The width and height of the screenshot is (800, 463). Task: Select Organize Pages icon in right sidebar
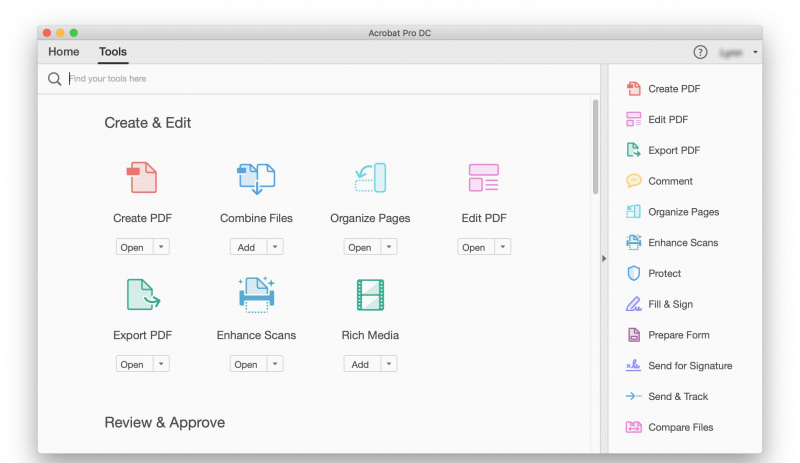click(634, 211)
